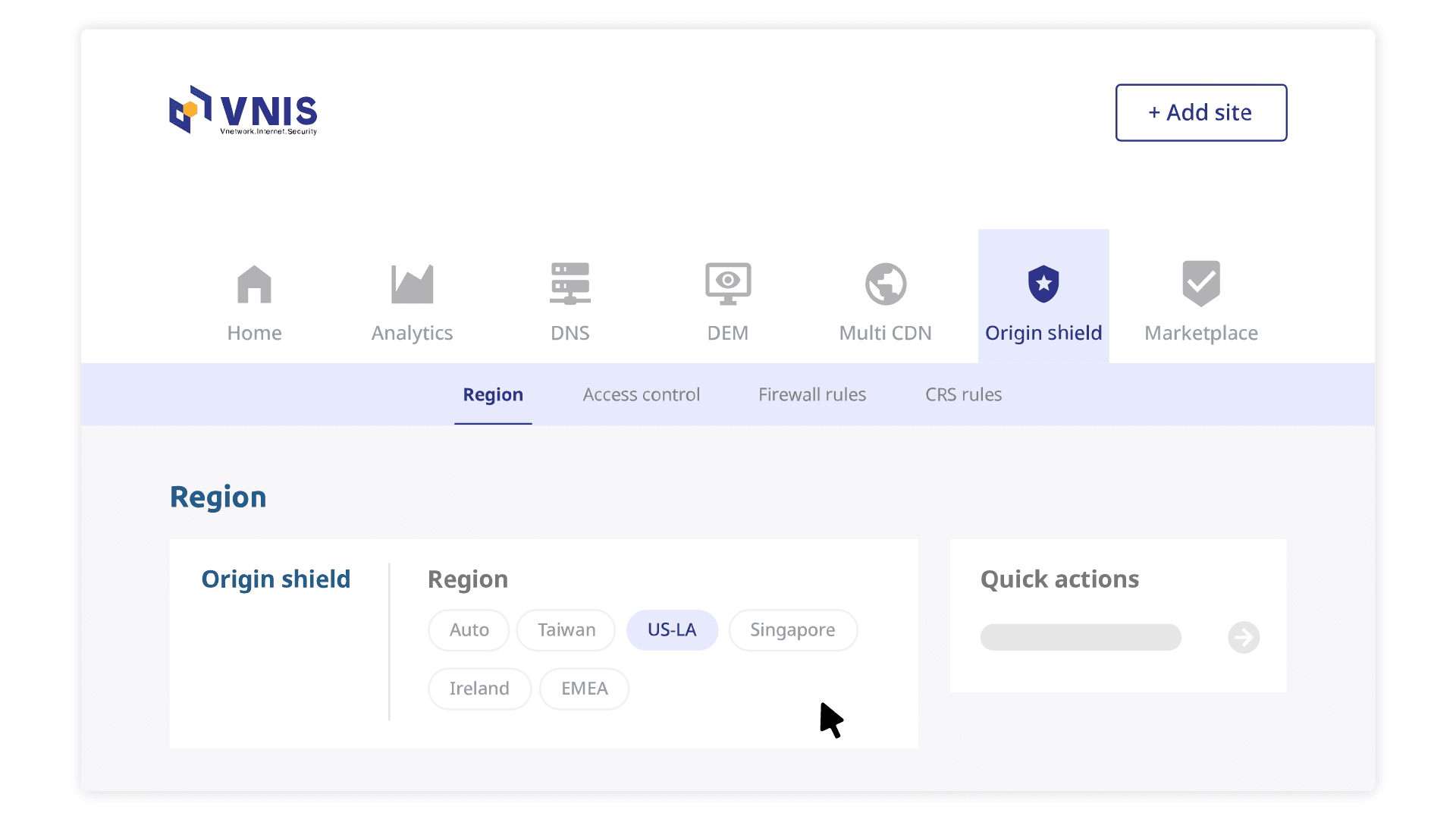This screenshot has width=1456, height=819.
Task: Switch region to Auto
Action: point(468,629)
